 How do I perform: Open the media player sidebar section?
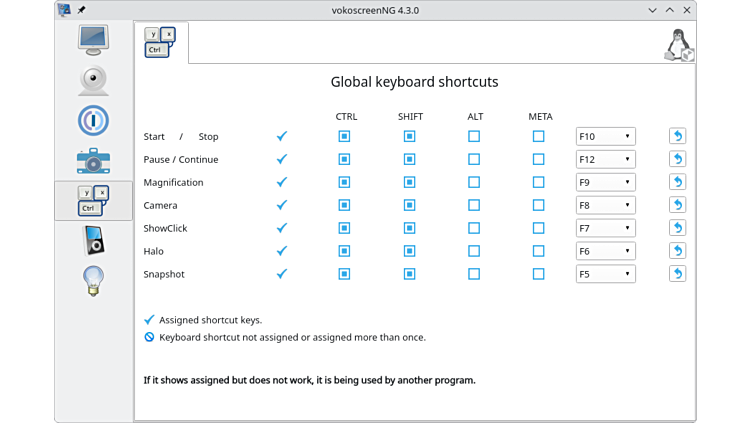tap(93, 241)
